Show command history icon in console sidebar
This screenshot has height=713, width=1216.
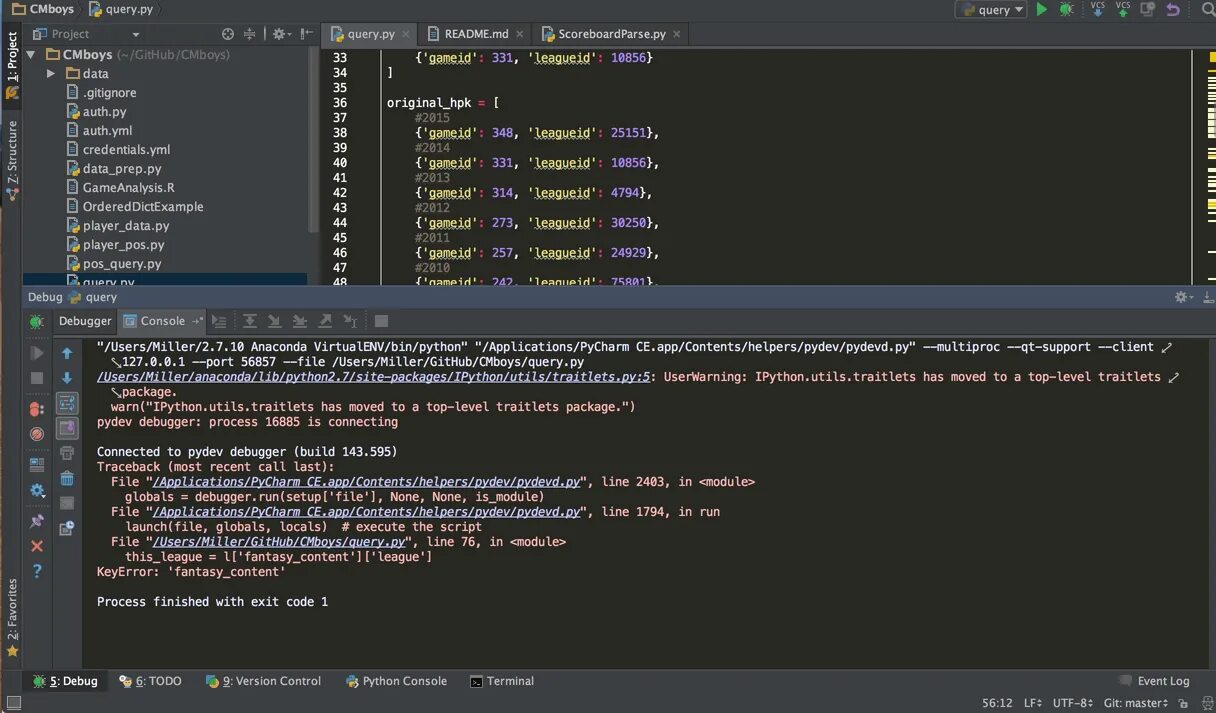coord(67,528)
